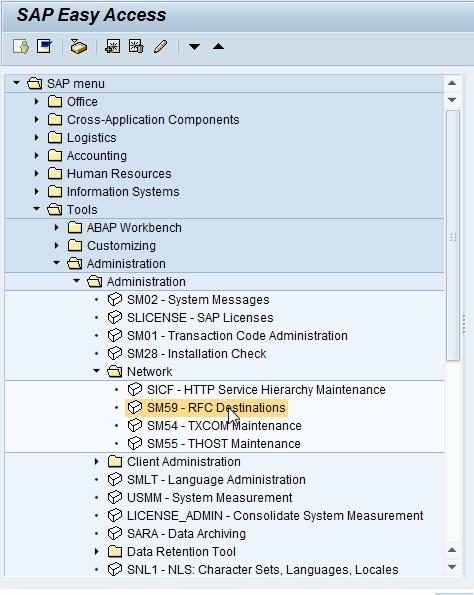Open the SAP Business Workplace icon
Viewport: 474px width, 595px height.
(x=79, y=47)
